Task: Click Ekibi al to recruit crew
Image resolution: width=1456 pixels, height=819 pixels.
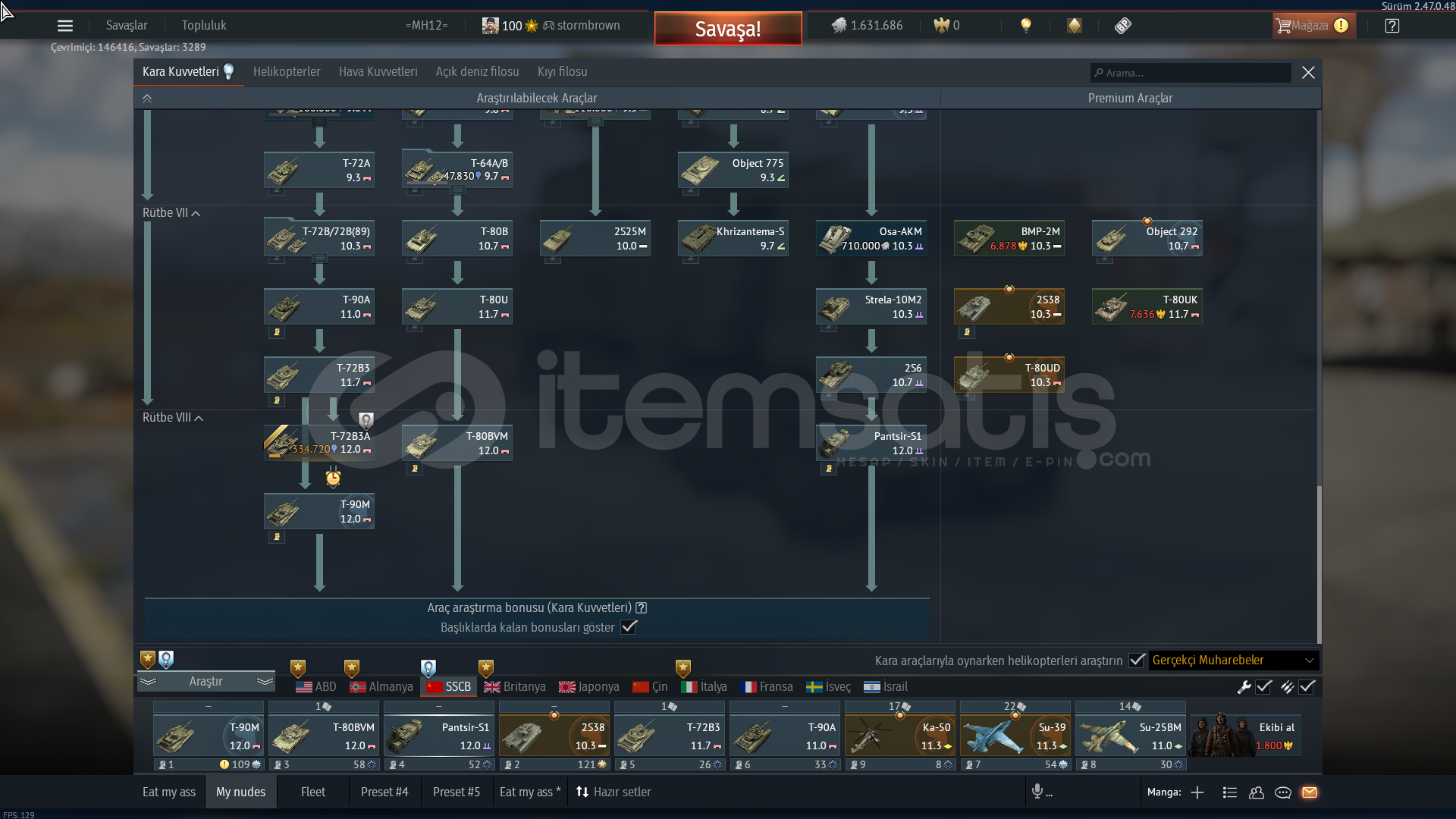Action: [x=1246, y=736]
